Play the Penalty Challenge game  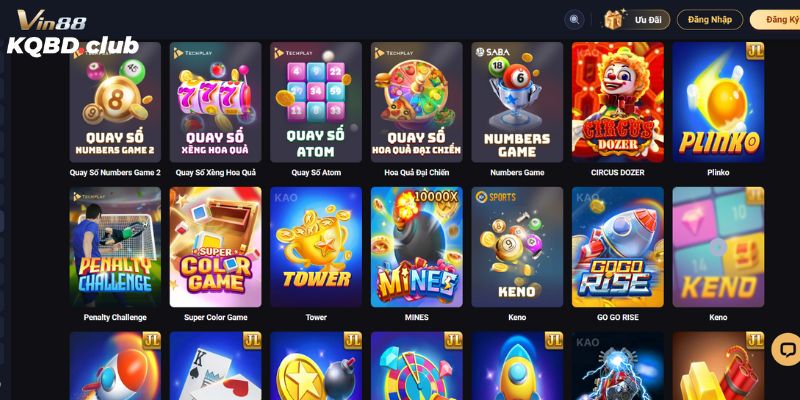coord(115,247)
